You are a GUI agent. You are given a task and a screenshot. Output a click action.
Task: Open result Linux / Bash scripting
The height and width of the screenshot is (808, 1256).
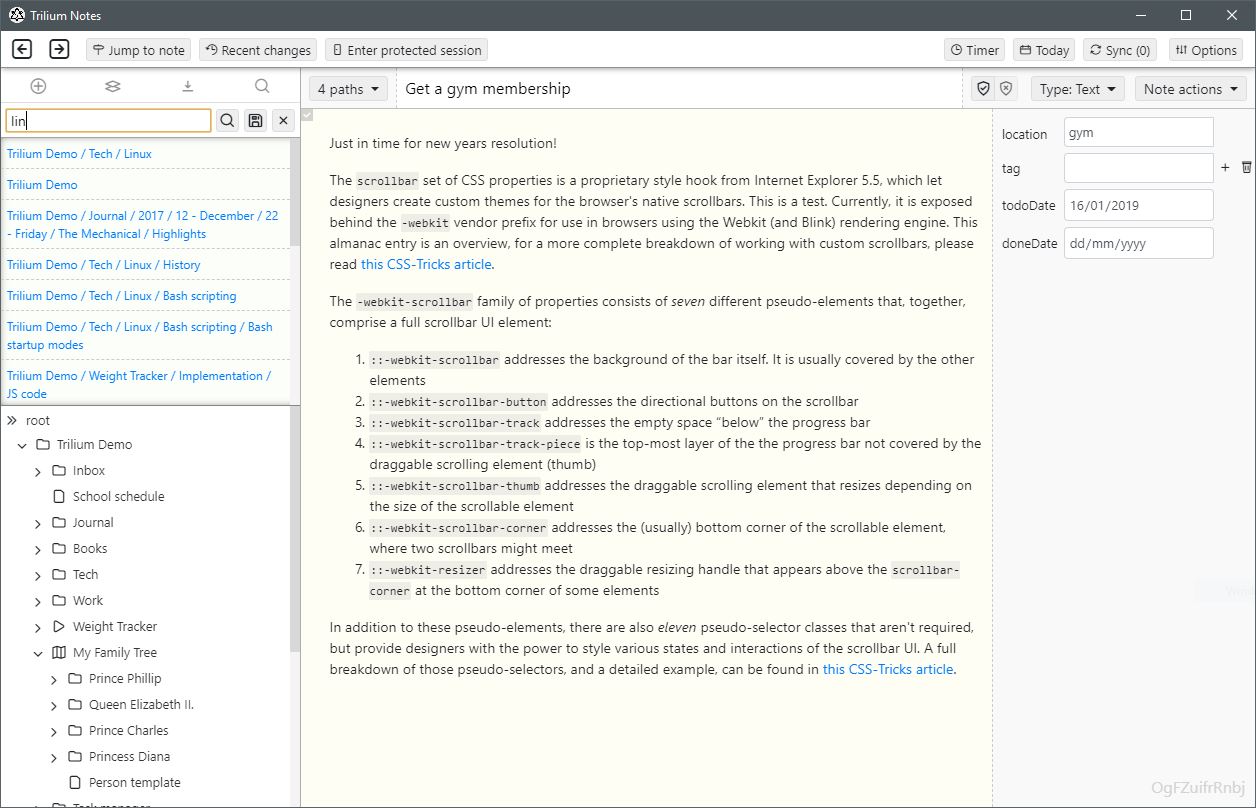pyautogui.click(x=121, y=296)
